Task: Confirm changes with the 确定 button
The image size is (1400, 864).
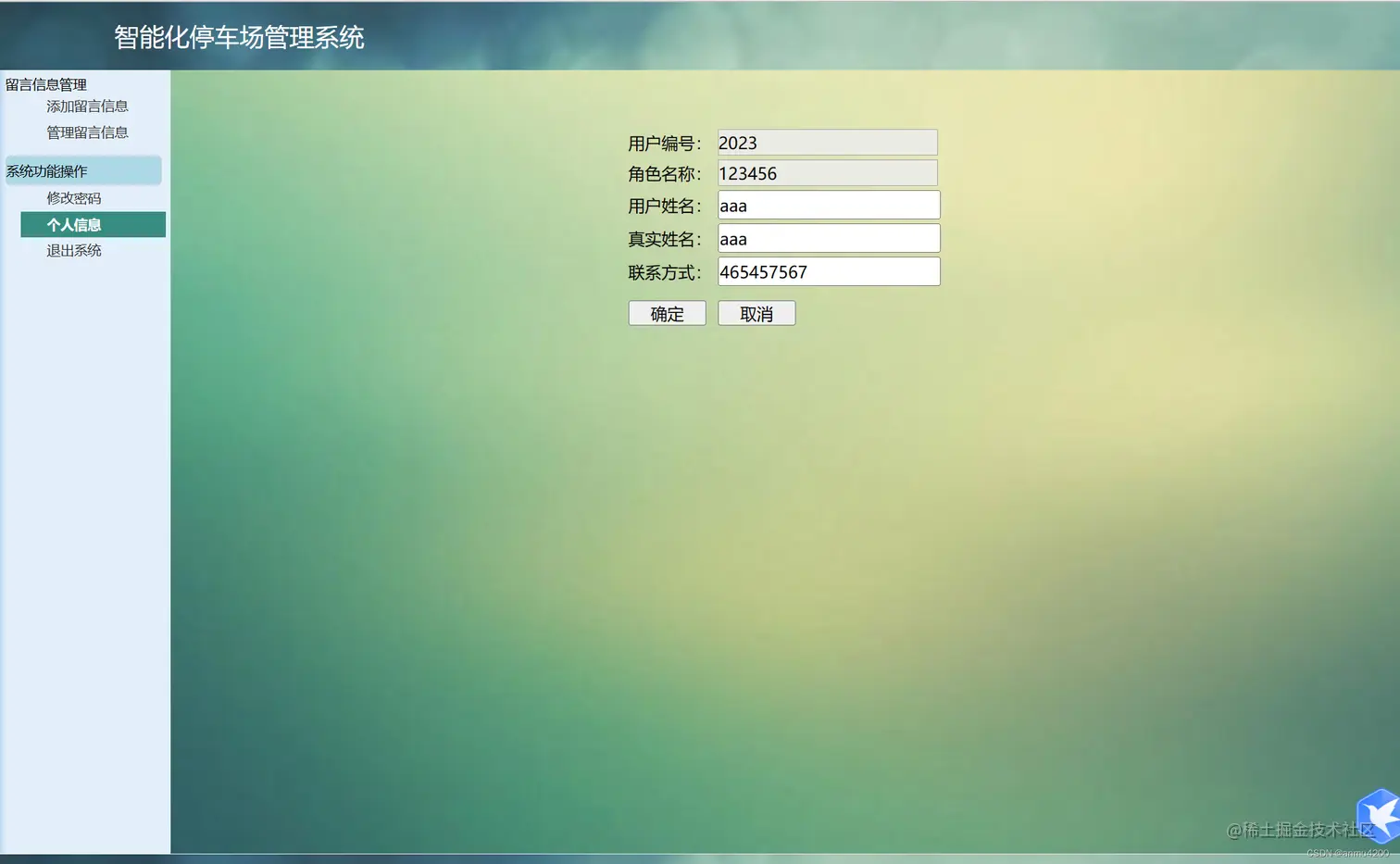Action: coord(667,313)
